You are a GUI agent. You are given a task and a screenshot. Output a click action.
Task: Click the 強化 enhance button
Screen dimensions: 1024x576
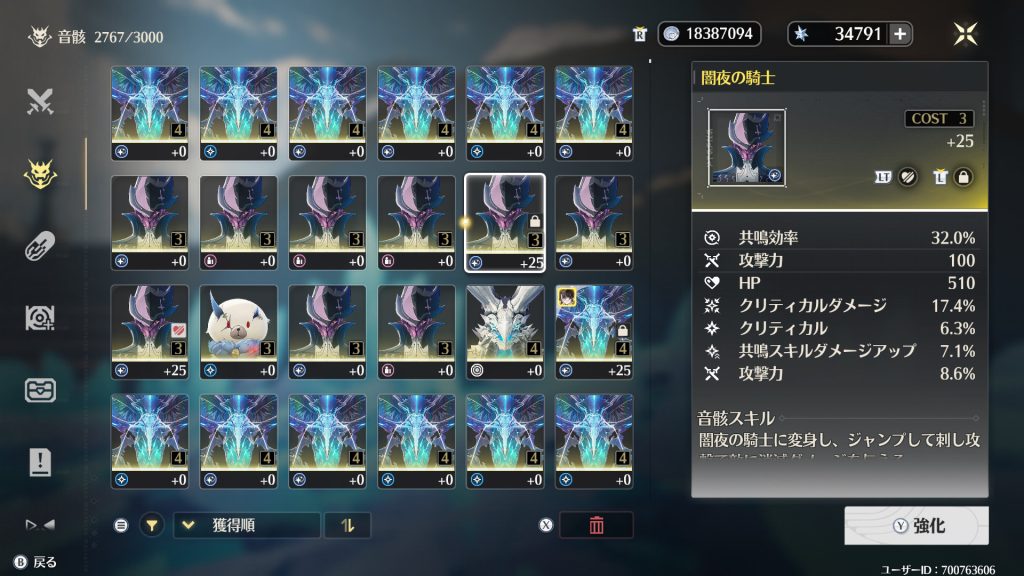(916, 526)
